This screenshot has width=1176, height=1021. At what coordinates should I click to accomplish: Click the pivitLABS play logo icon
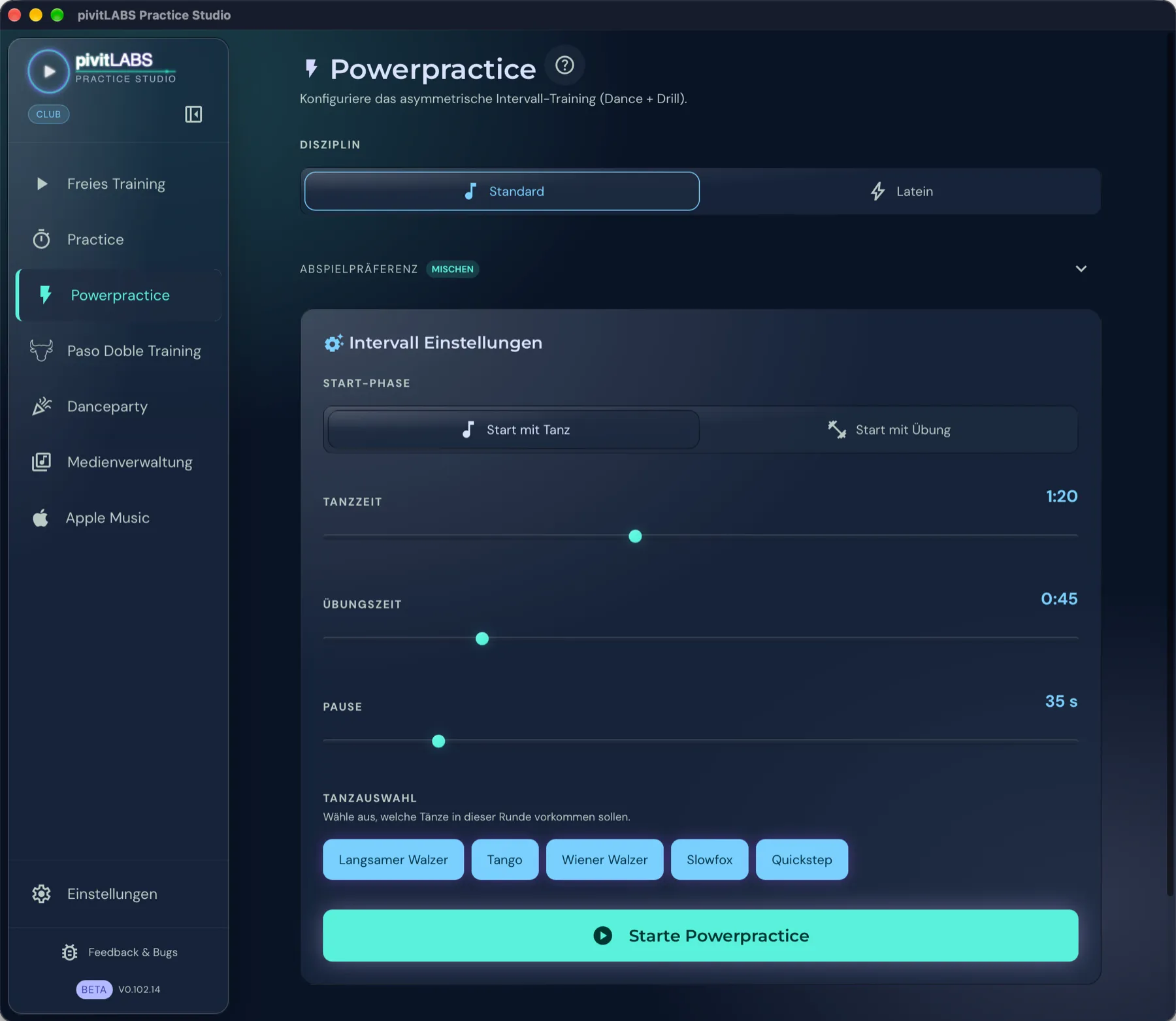coord(48,71)
